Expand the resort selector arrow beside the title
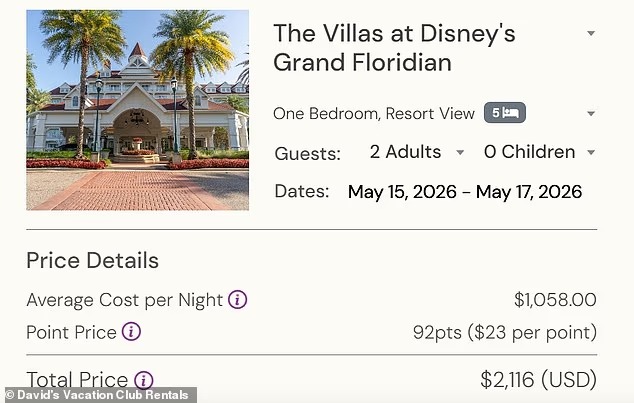Screen dimensions: 634x403 (x=590, y=33)
